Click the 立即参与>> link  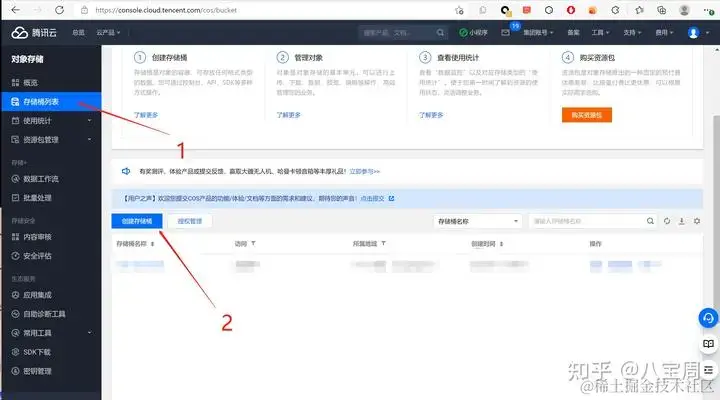click(364, 171)
